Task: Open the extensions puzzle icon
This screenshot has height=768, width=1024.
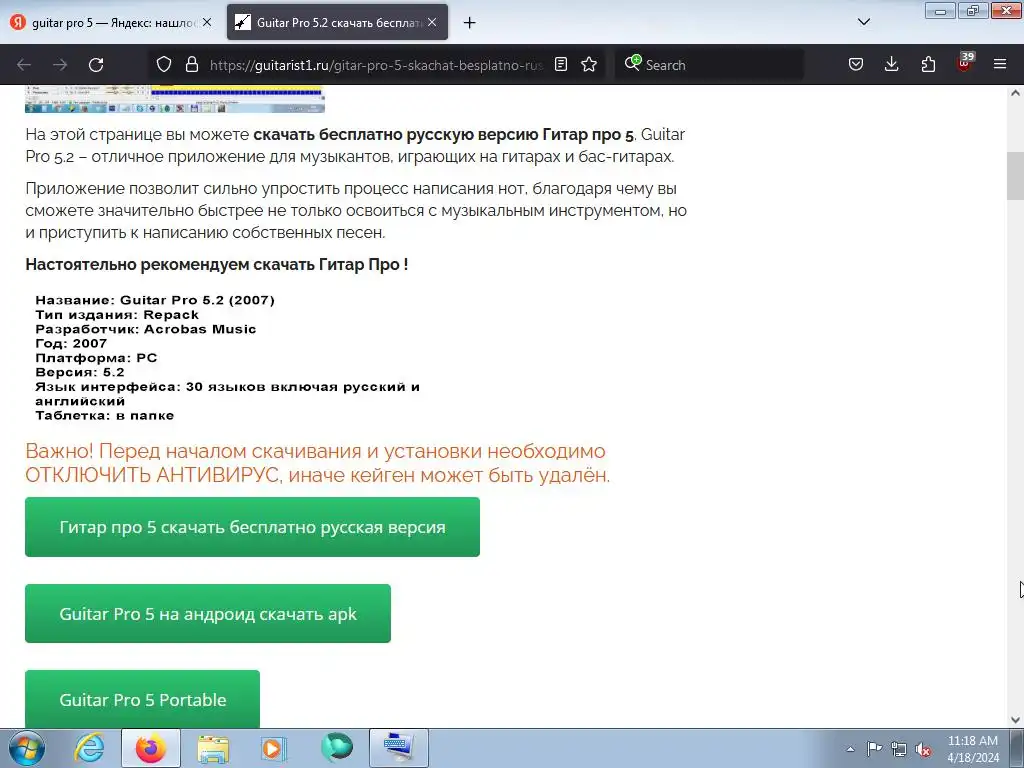Action: [928, 65]
